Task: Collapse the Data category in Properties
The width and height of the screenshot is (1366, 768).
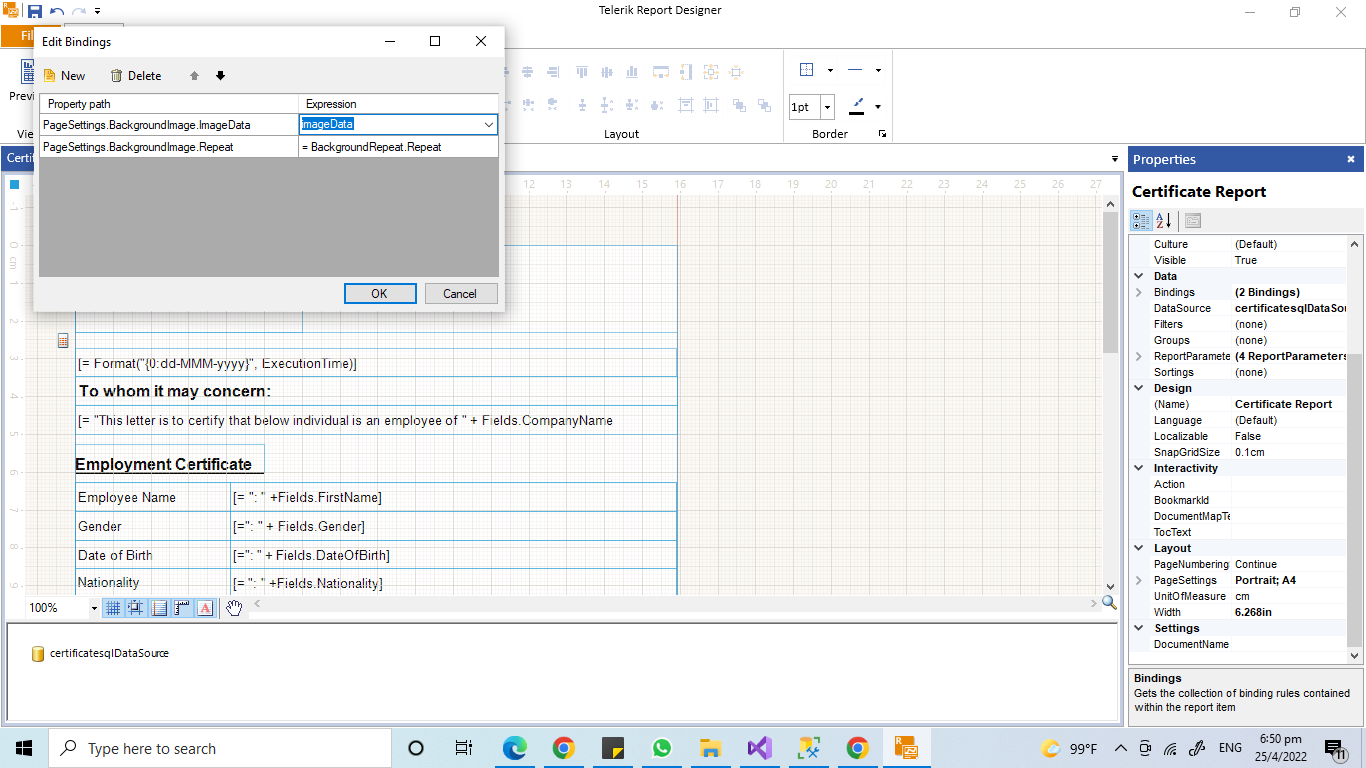Action: [1139, 276]
